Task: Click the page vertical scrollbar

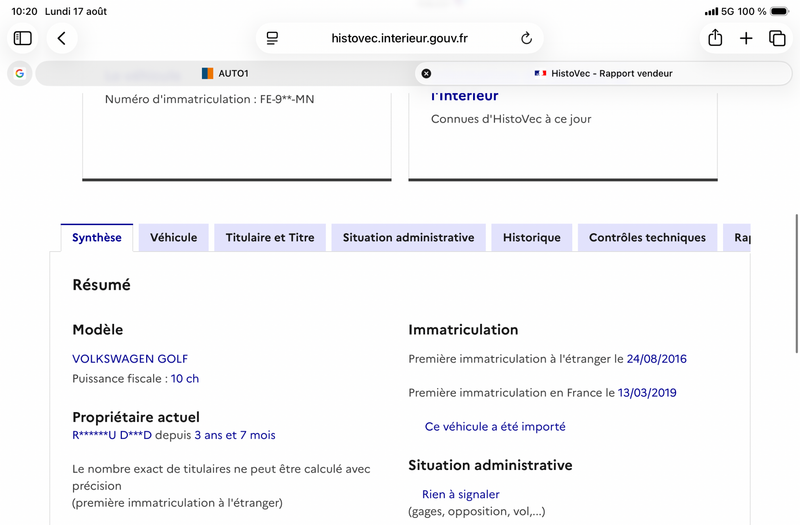Action: click(796, 284)
